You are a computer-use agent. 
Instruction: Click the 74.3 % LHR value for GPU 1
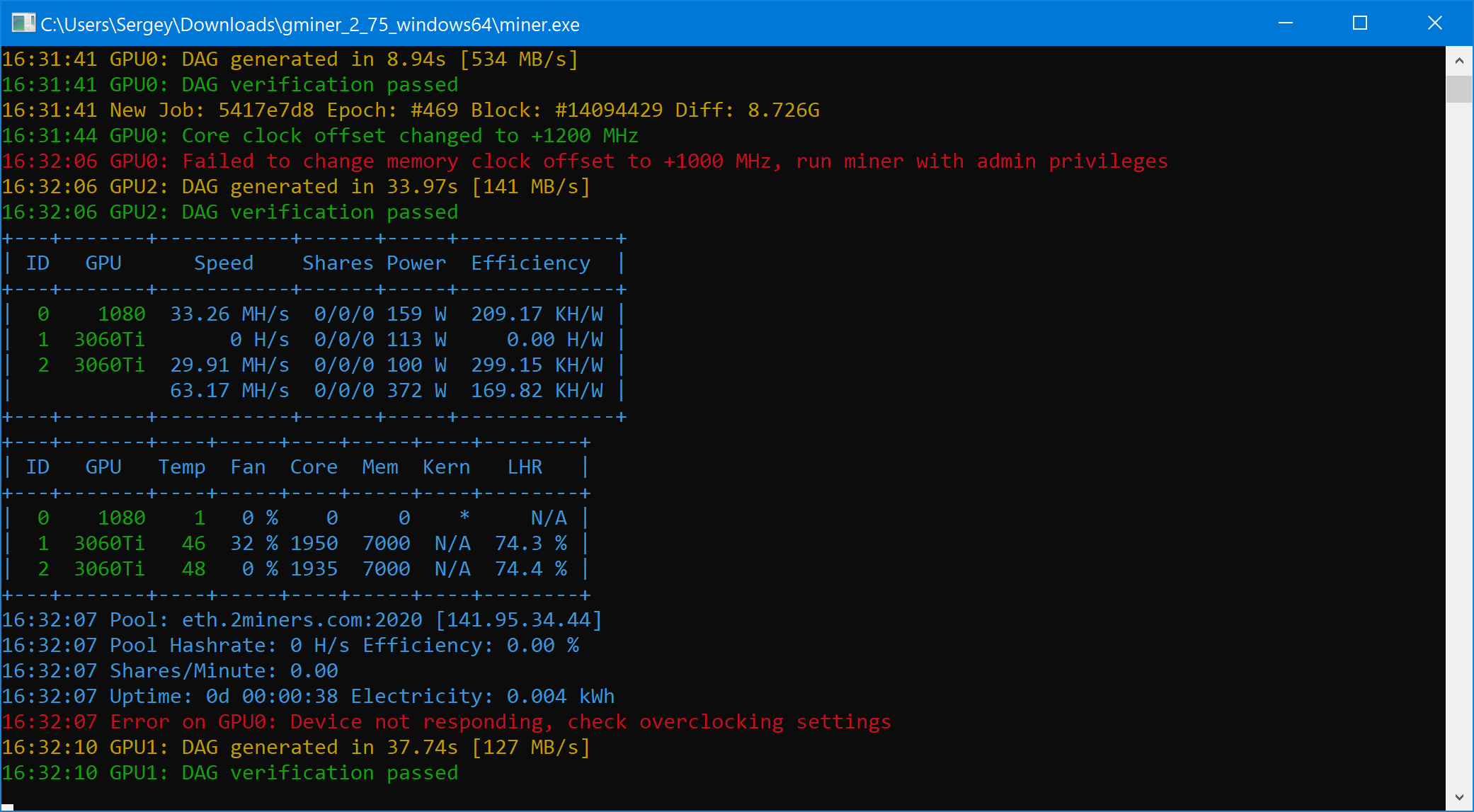[x=530, y=544]
